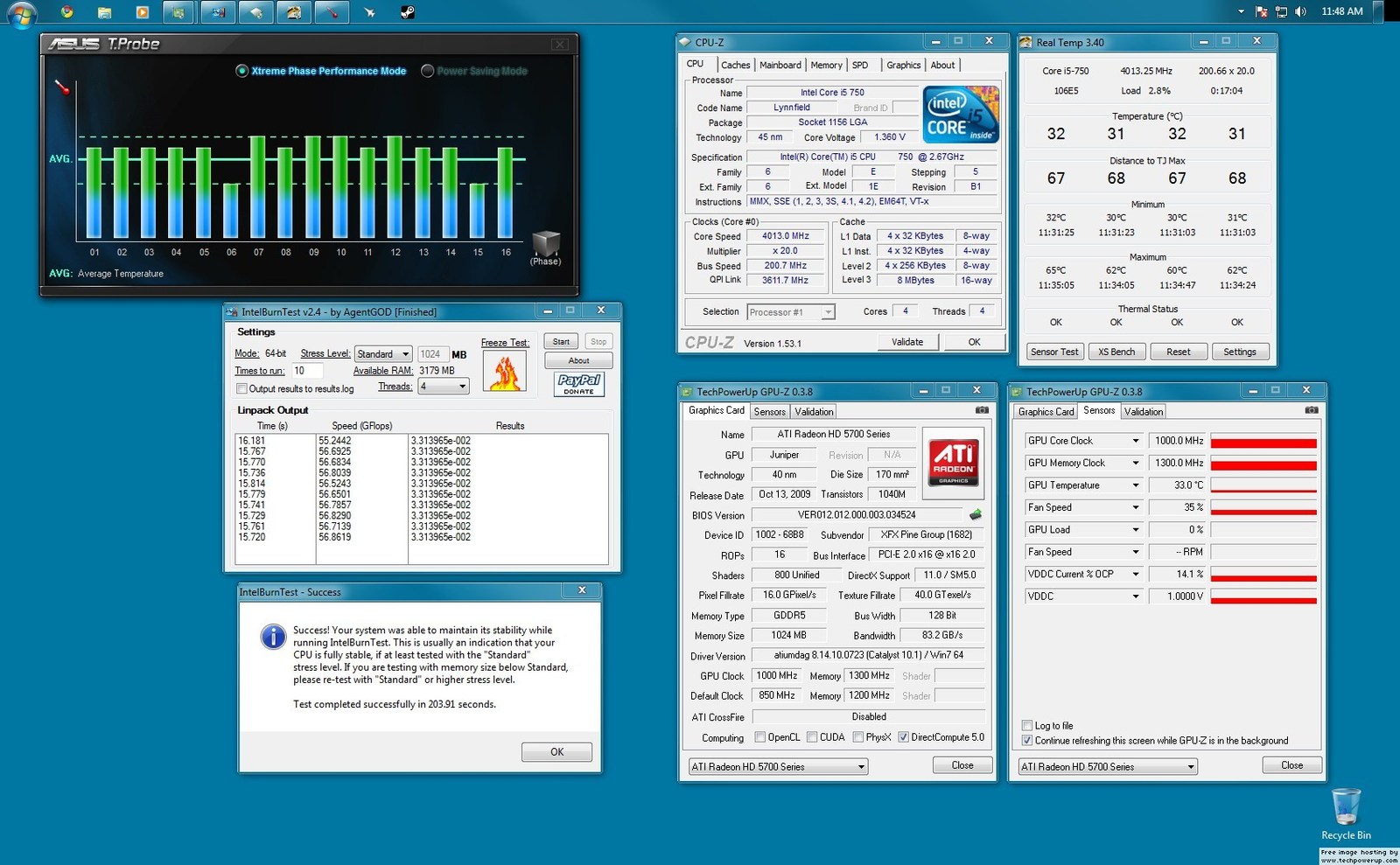
Task: Toggle the DirectCompute 5.0 checkbox
Action: click(x=903, y=737)
